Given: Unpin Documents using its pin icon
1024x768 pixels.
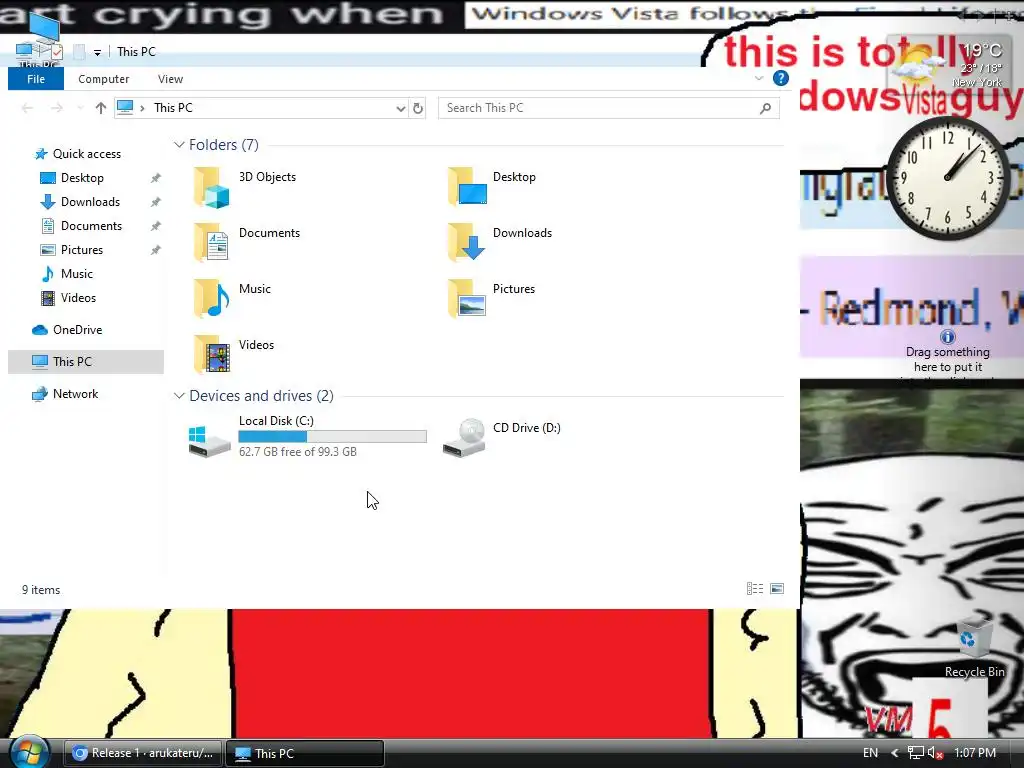Looking at the screenshot, I should (x=155, y=226).
